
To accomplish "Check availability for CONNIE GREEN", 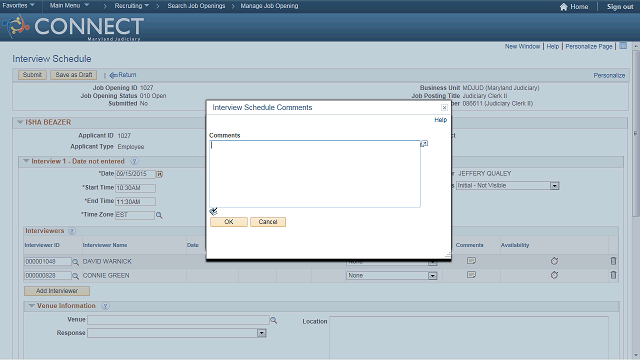I will coord(554,275).
